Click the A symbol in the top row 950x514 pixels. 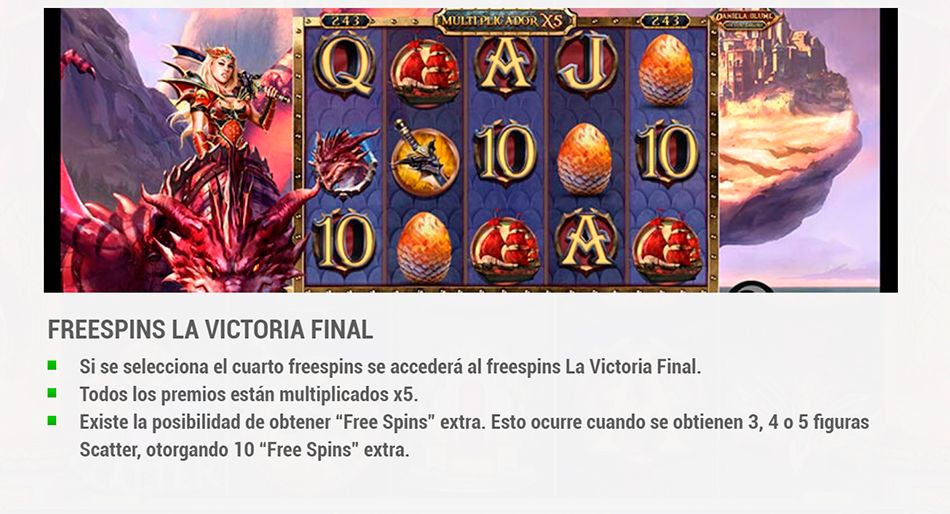click(x=505, y=67)
